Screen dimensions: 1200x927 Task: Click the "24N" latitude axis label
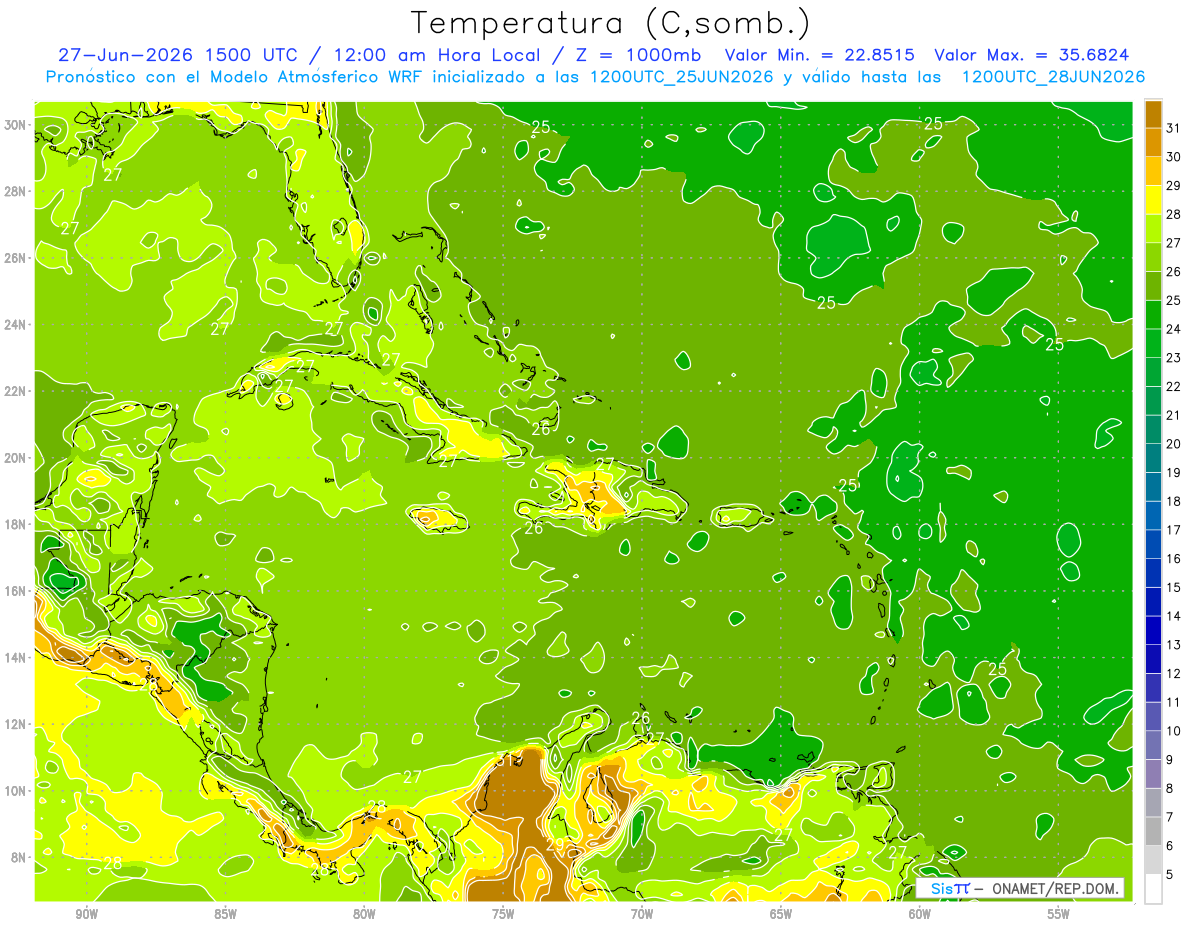pos(17,325)
